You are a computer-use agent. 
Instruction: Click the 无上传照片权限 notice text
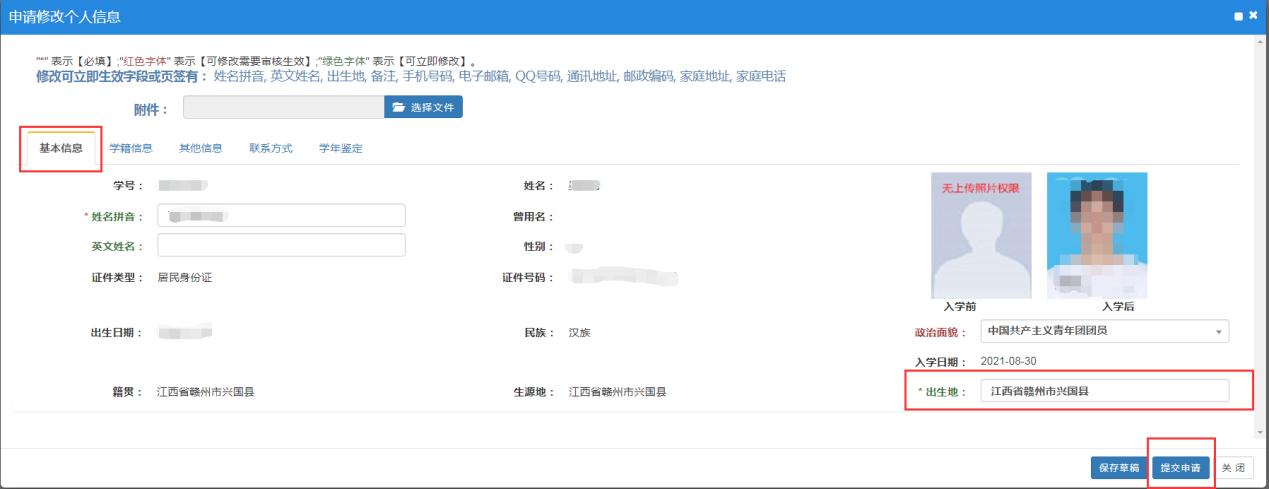coord(981,188)
